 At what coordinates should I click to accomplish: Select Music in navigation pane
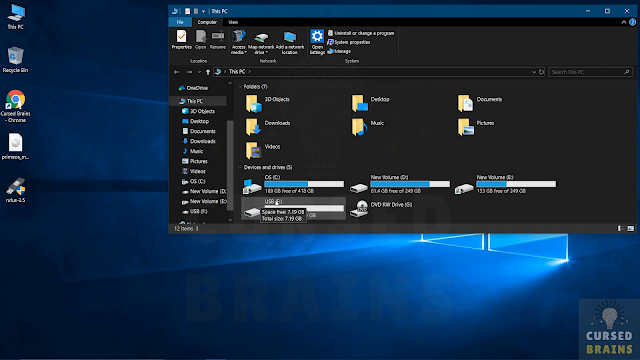pos(196,151)
